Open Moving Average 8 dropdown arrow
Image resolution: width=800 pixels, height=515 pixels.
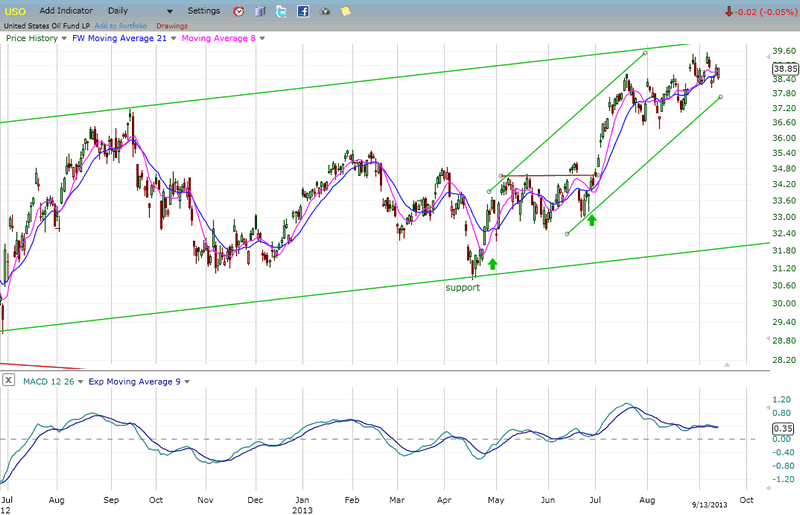point(262,38)
